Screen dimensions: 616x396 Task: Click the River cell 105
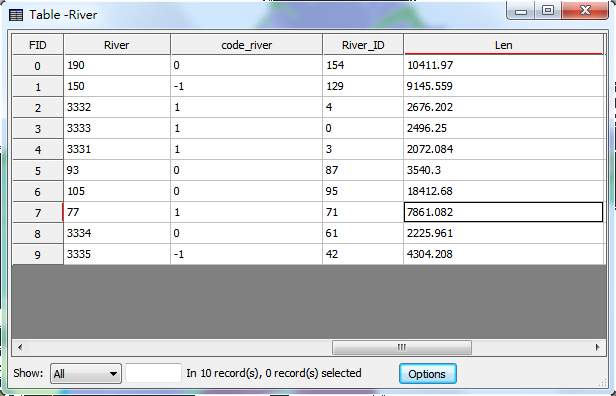coord(117,191)
